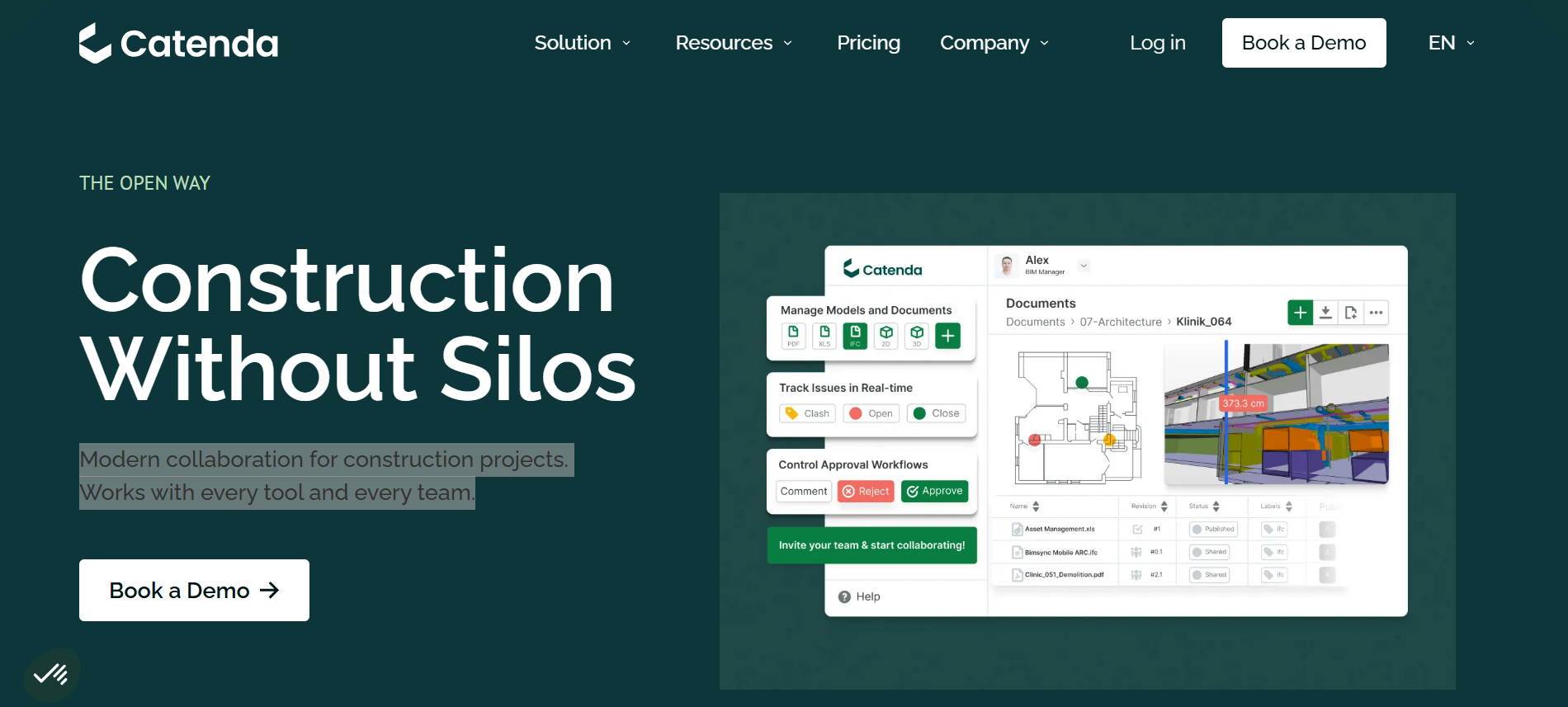
Task: Click the yellow issue marker on floor plan
Action: (1109, 440)
